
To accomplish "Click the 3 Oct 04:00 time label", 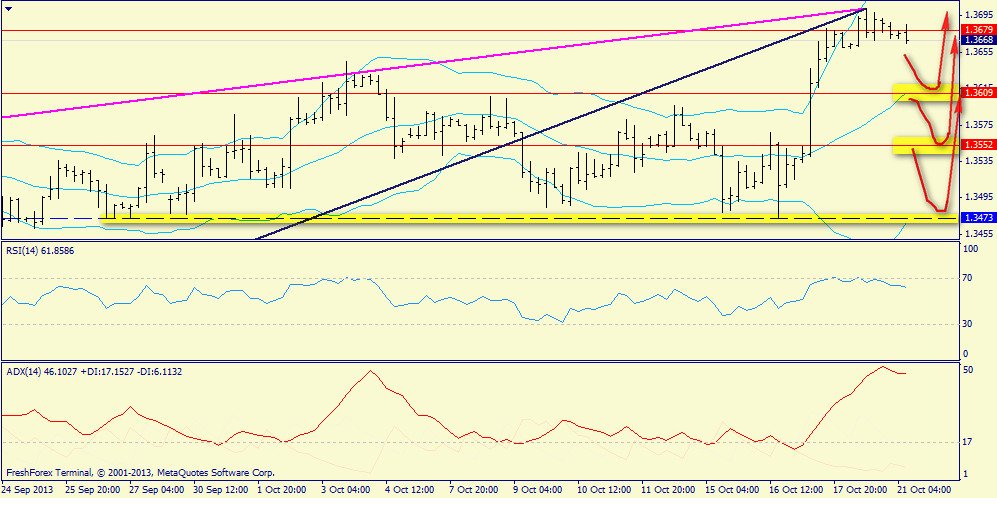I will [x=346, y=490].
